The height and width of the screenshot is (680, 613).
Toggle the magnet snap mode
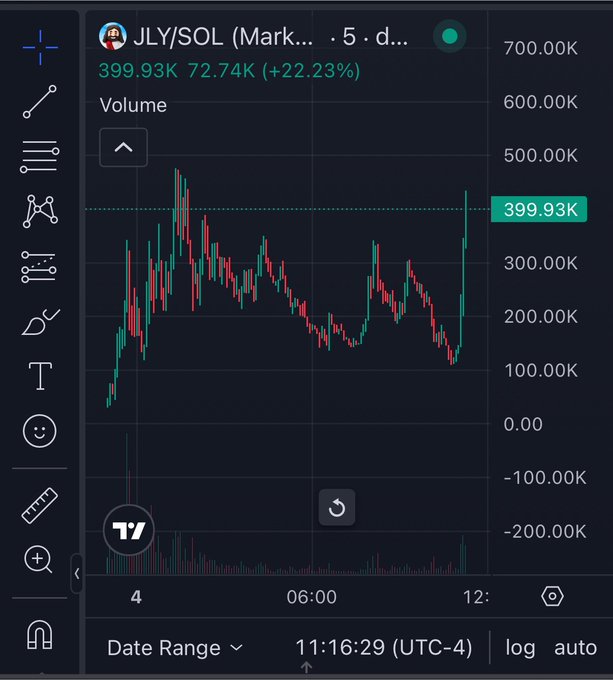(x=39, y=634)
